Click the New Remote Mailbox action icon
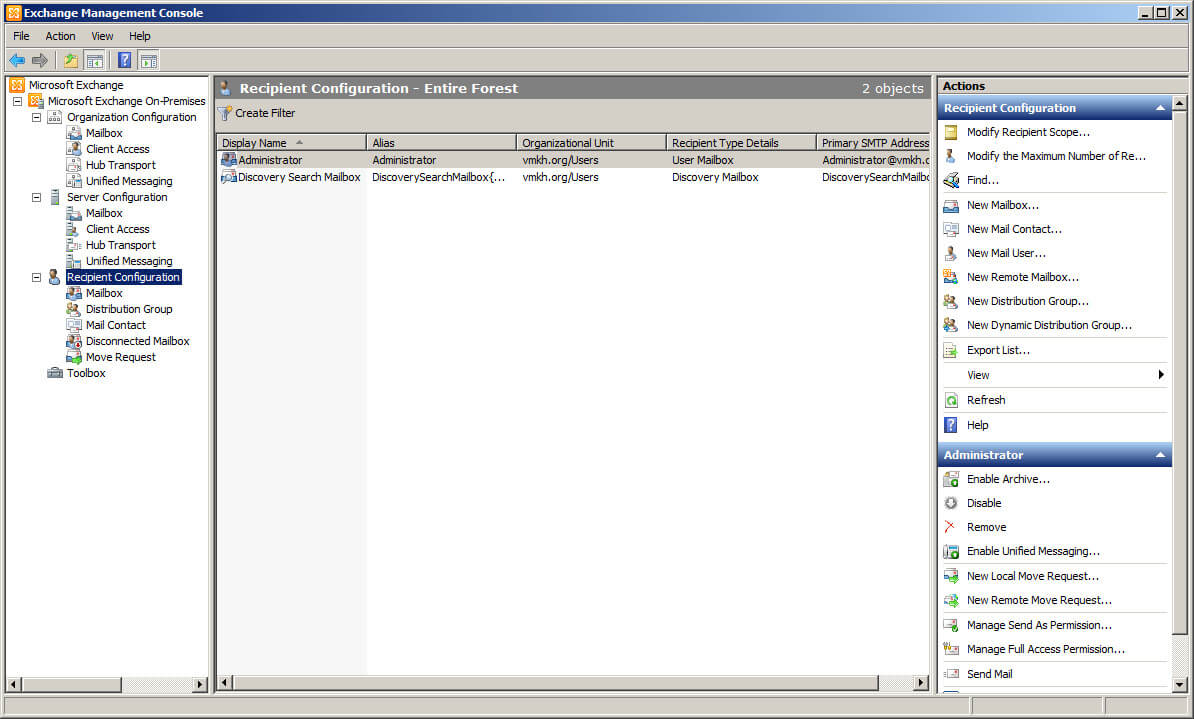 (x=950, y=277)
